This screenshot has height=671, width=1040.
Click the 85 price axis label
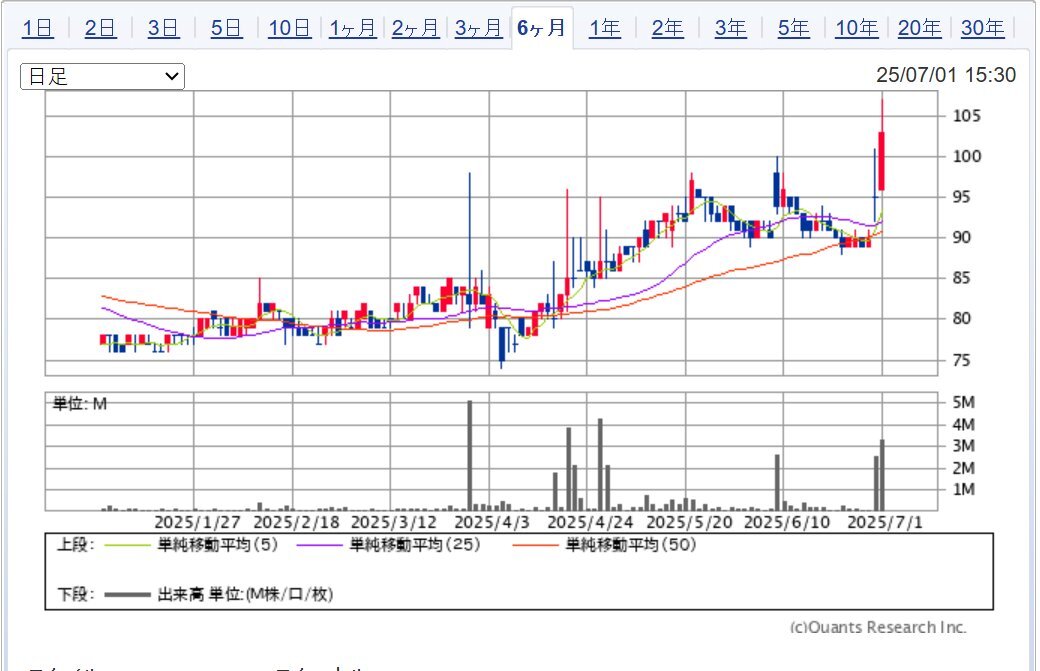click(x=962, y=278)
